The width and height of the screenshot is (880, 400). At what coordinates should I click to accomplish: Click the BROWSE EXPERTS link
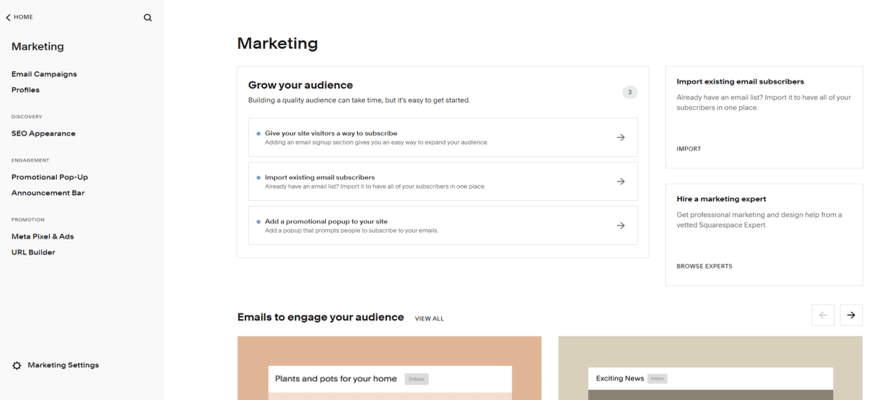[x=704, y=266]
